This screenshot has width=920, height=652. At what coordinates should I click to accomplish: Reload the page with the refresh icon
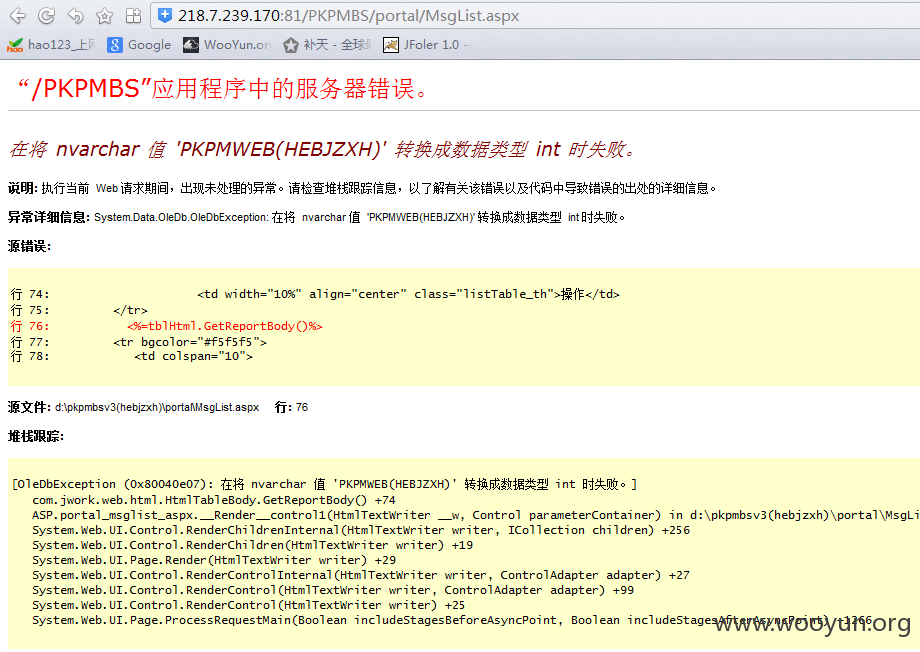[x=46, y=16]
